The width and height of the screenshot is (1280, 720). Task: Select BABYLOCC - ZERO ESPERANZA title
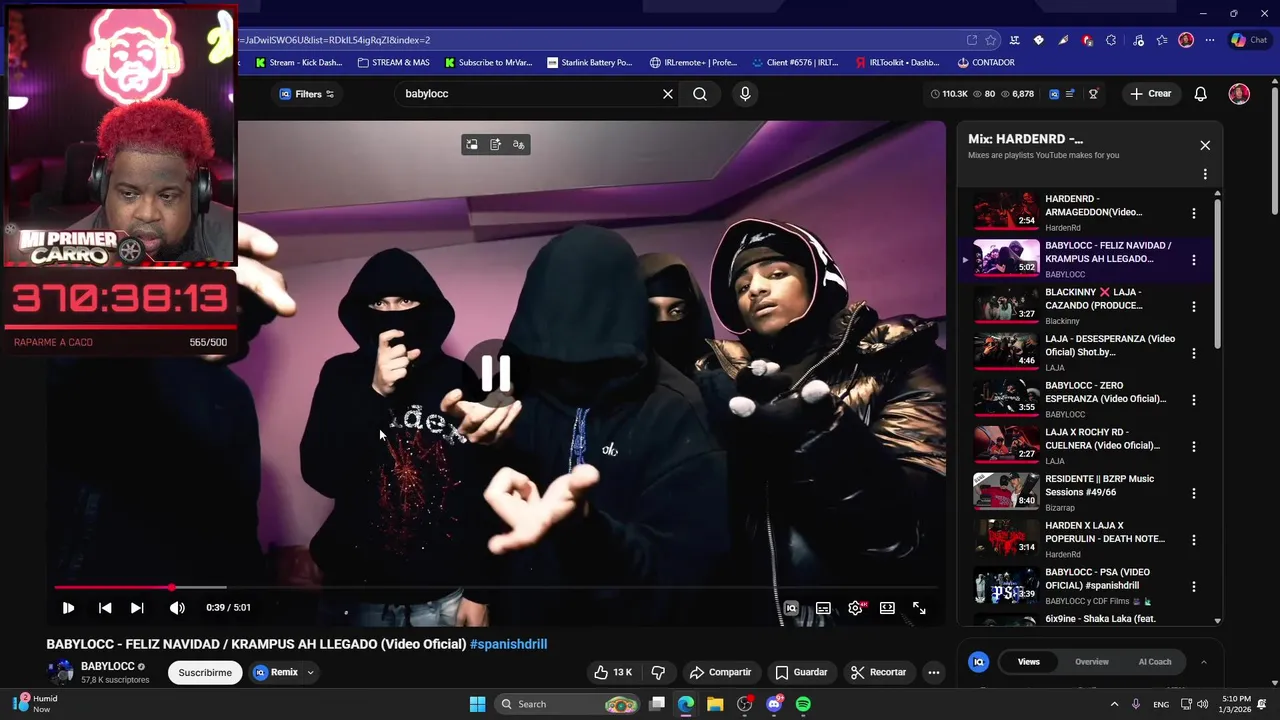coord(1105,392)
